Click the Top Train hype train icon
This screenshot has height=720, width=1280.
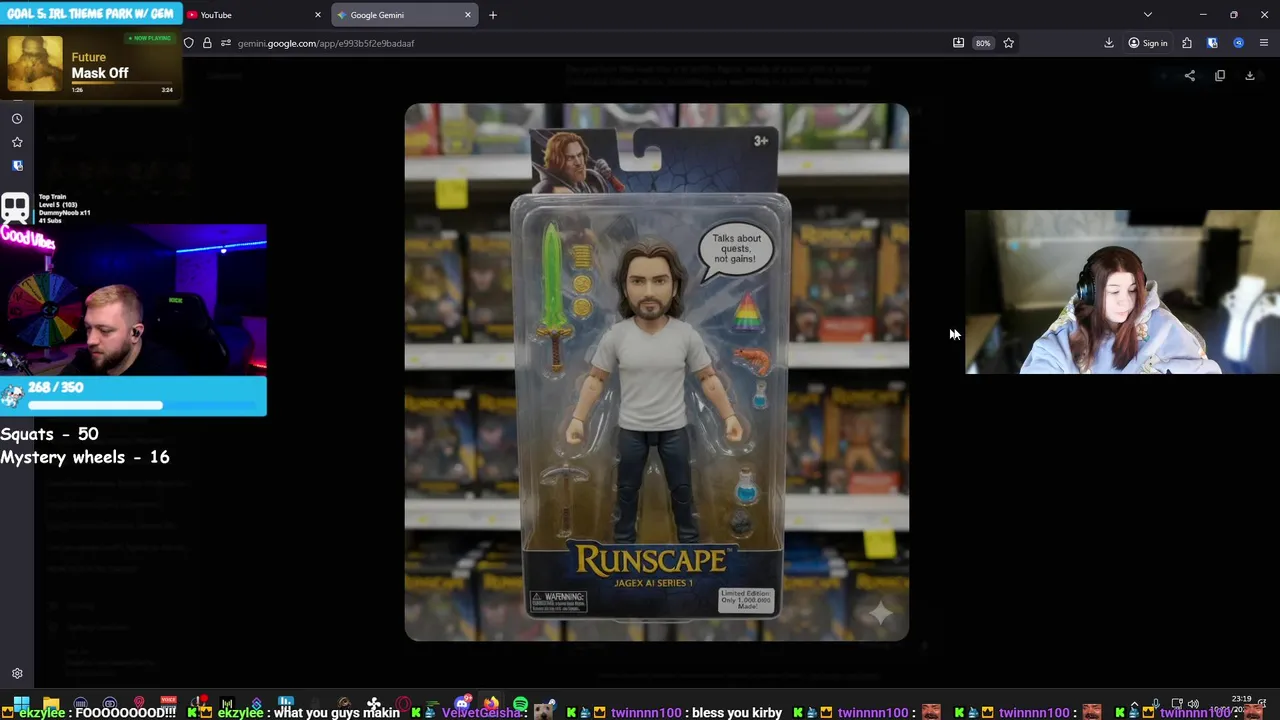click(x=15, y=208)
